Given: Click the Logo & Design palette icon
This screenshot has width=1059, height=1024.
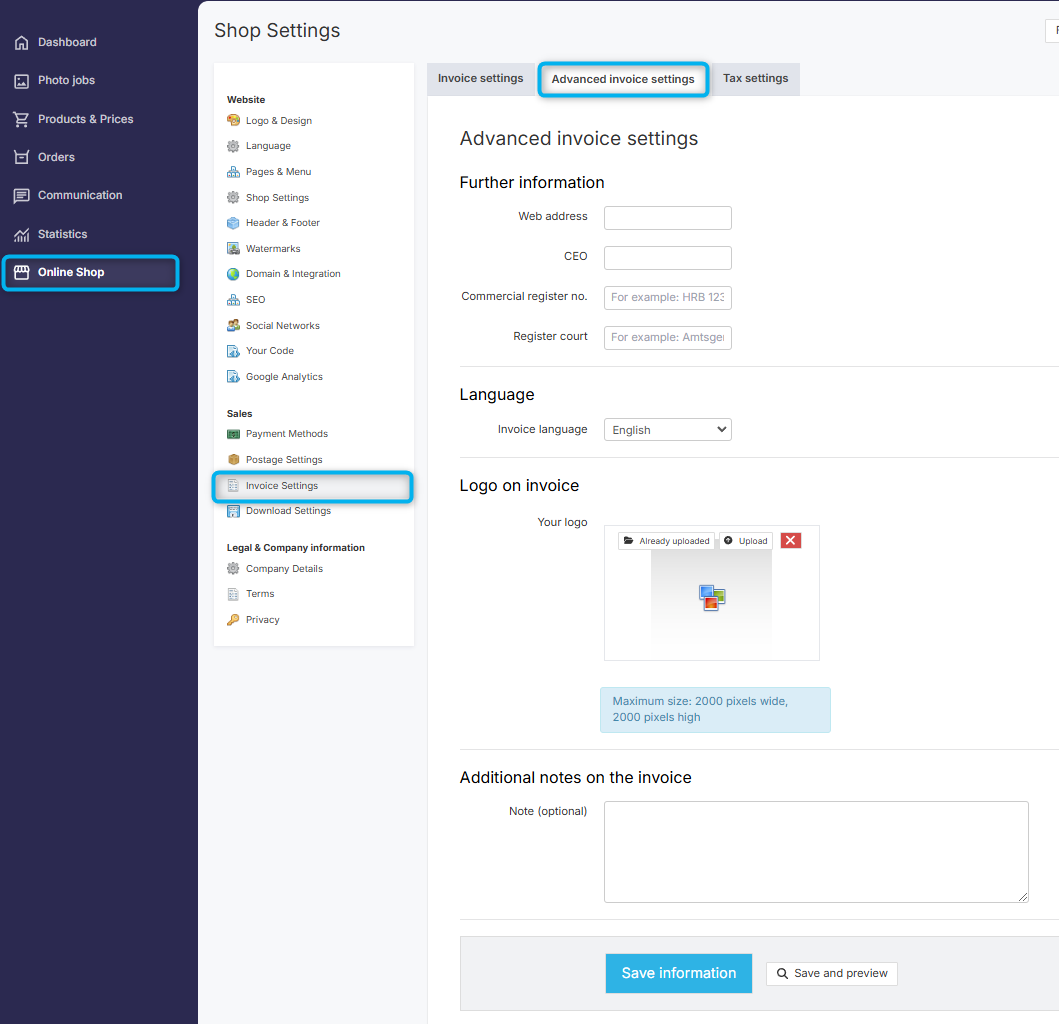Looking at the screenshot, I should click(x=233, y=120).
